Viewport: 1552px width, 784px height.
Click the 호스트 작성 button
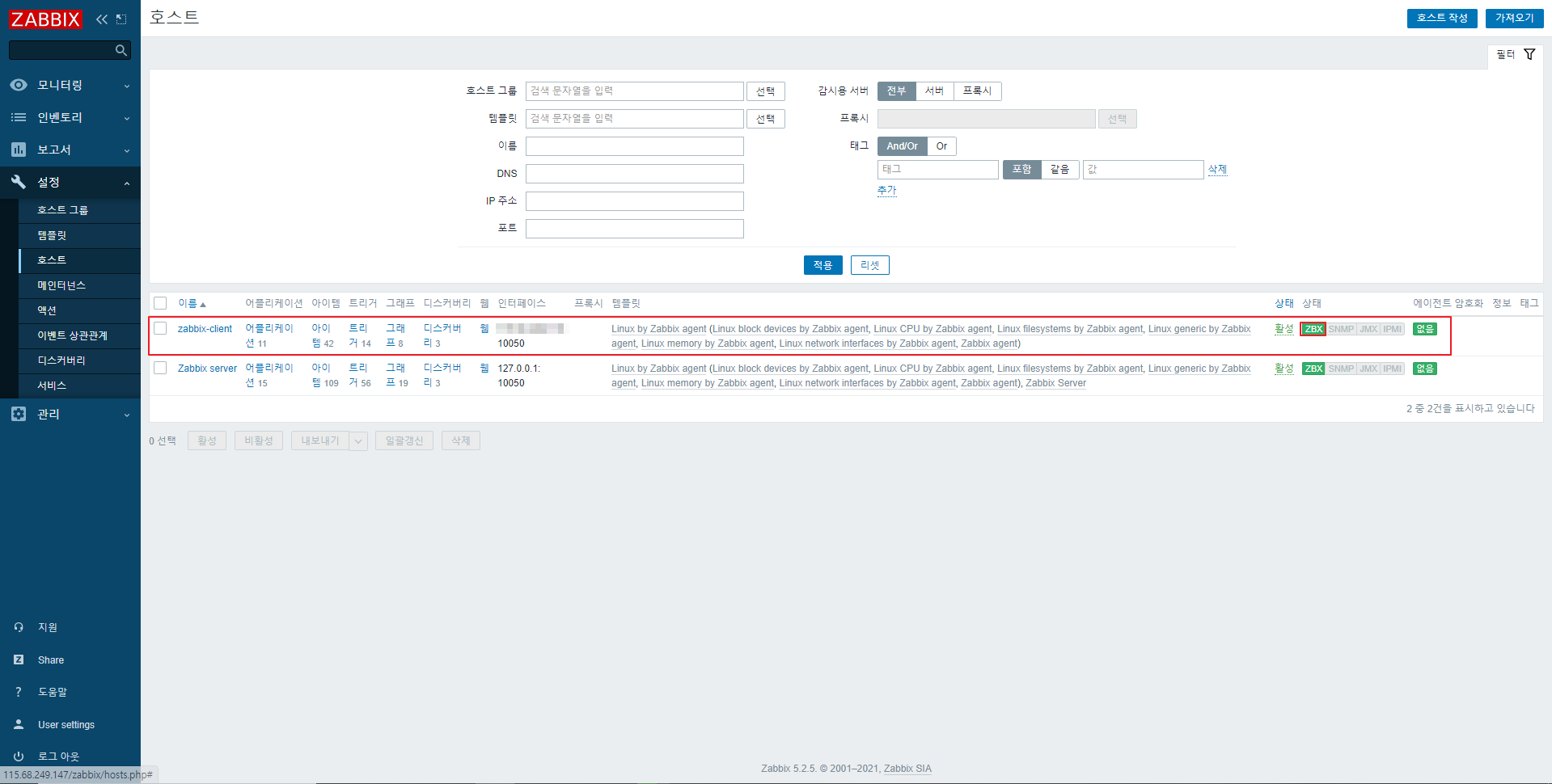(1442, 18)
